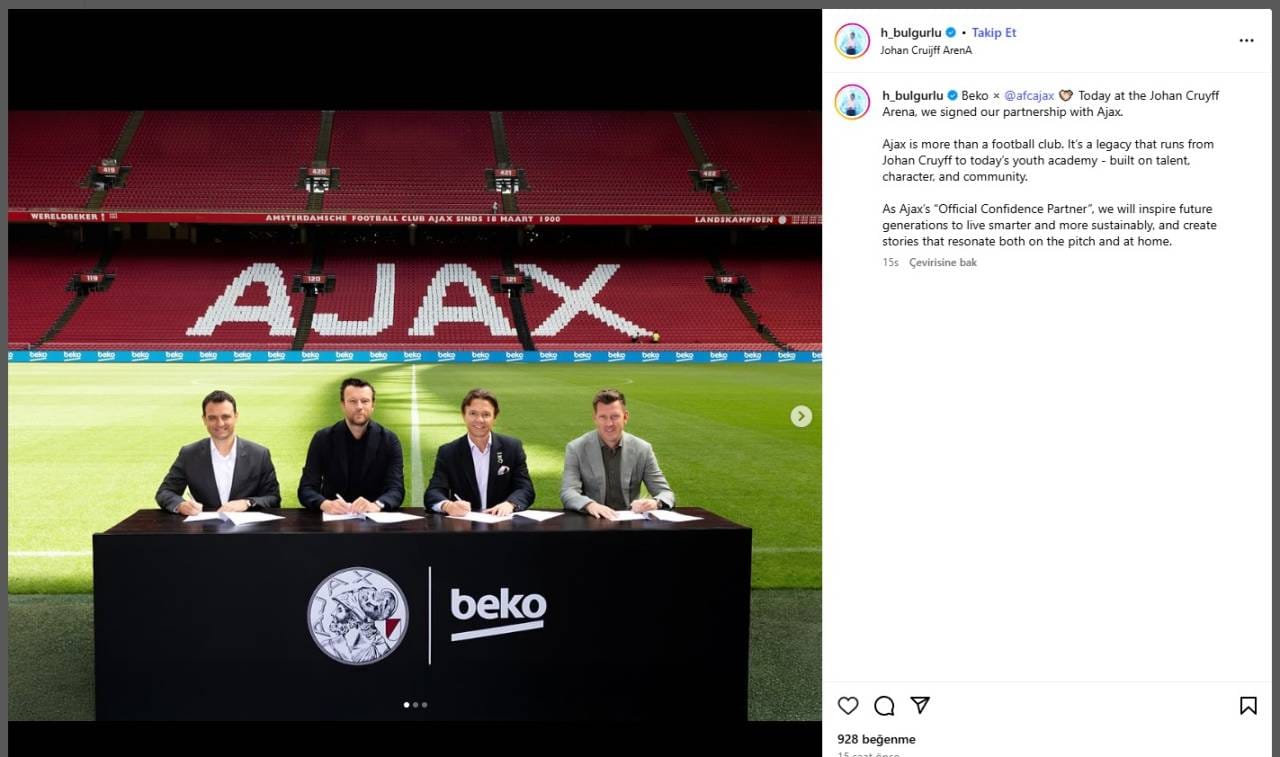Viewport: 1280px width, 757px height.
Task: Click Takip Et to follow
Action: point(994,33)
